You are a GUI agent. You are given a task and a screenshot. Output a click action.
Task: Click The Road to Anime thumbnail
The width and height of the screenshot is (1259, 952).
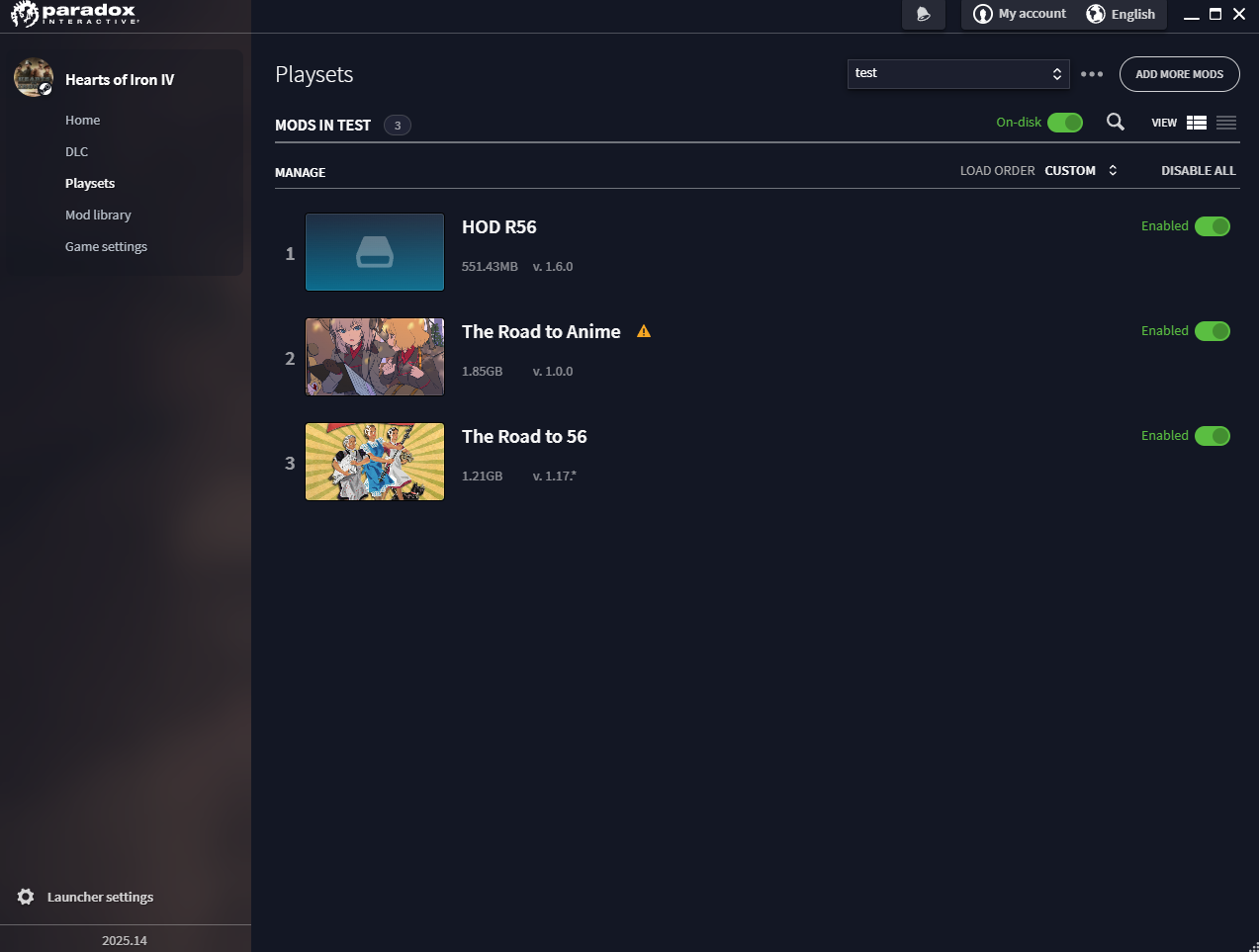coord(375,357)
